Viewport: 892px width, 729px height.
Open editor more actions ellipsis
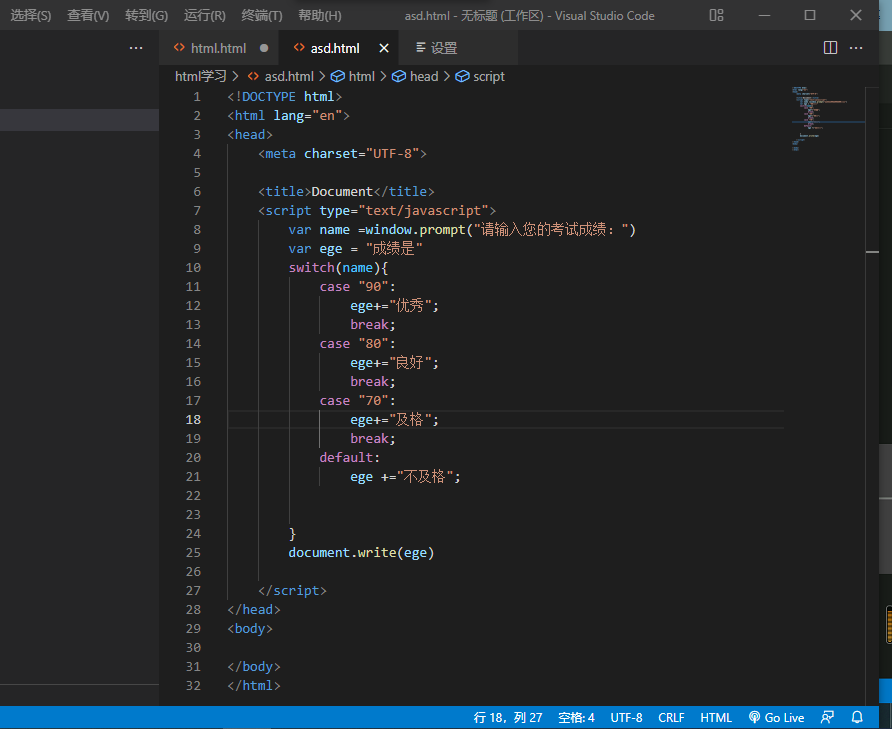[856, 48]
